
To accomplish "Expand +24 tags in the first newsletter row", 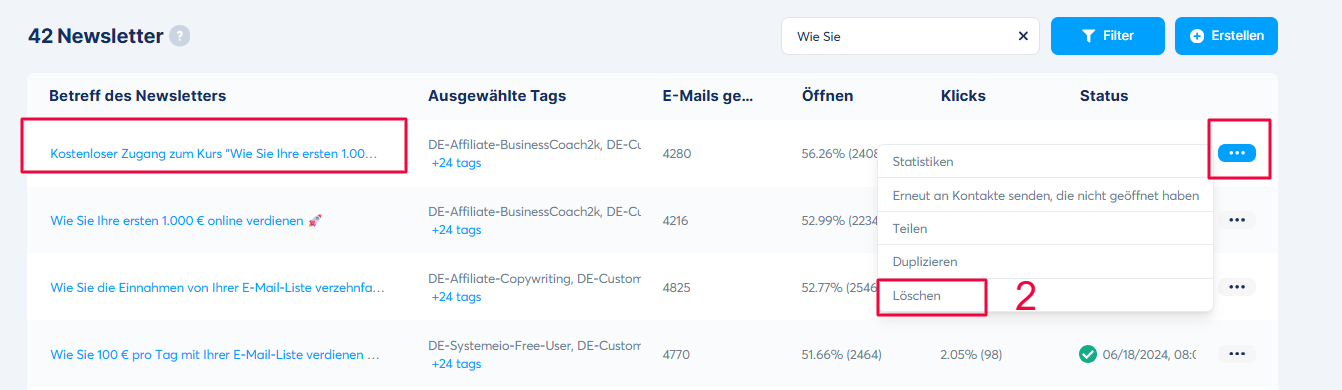I will tap(456, 163).
